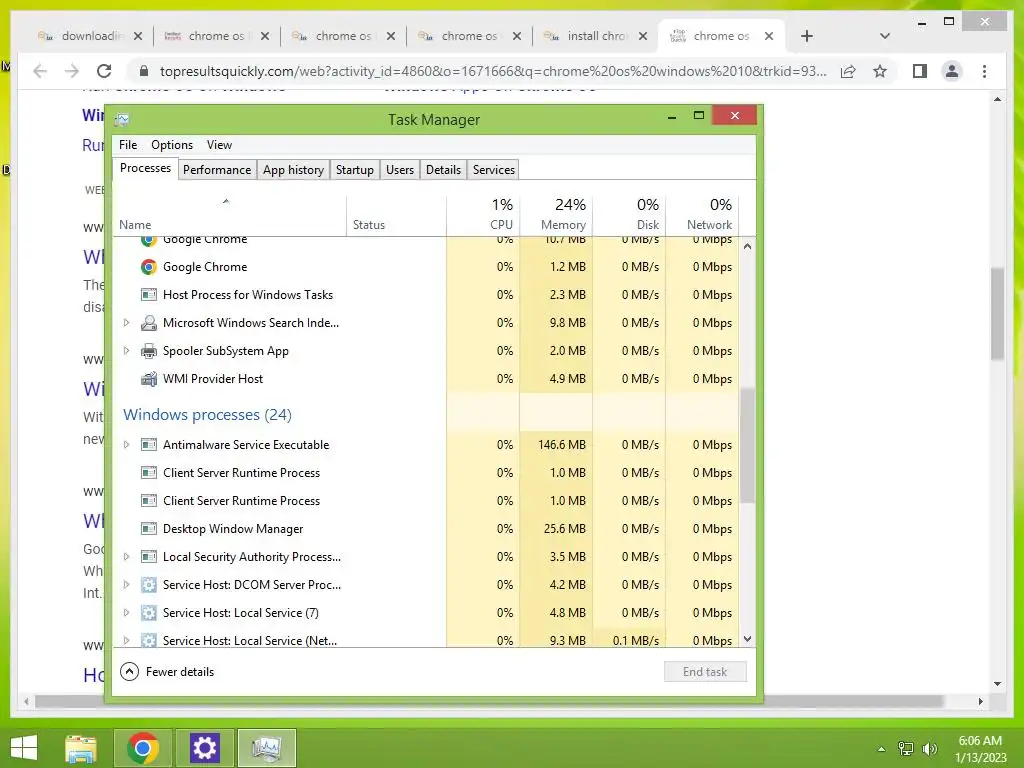This screenshot has height=768, width=1024.
Task: Click the Task Manager process list scrollbar thumb
Action: coord(747,445)
